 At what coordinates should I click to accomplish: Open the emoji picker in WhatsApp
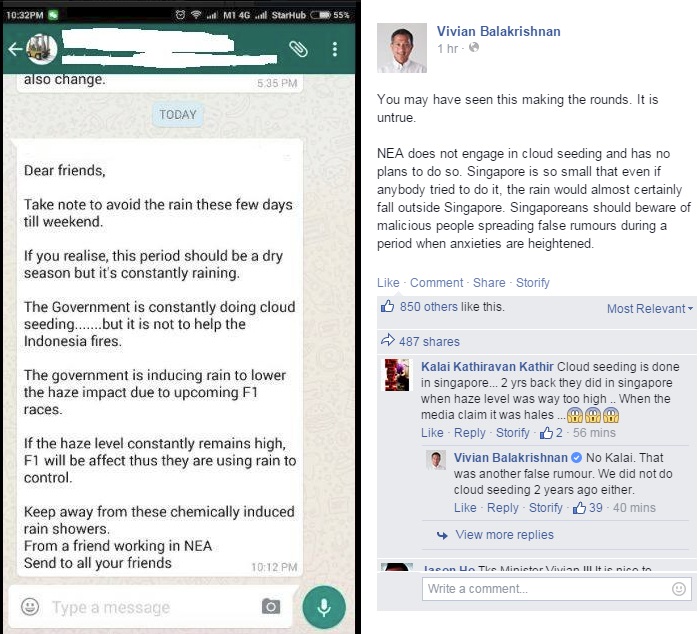click(x=30, y=606)
